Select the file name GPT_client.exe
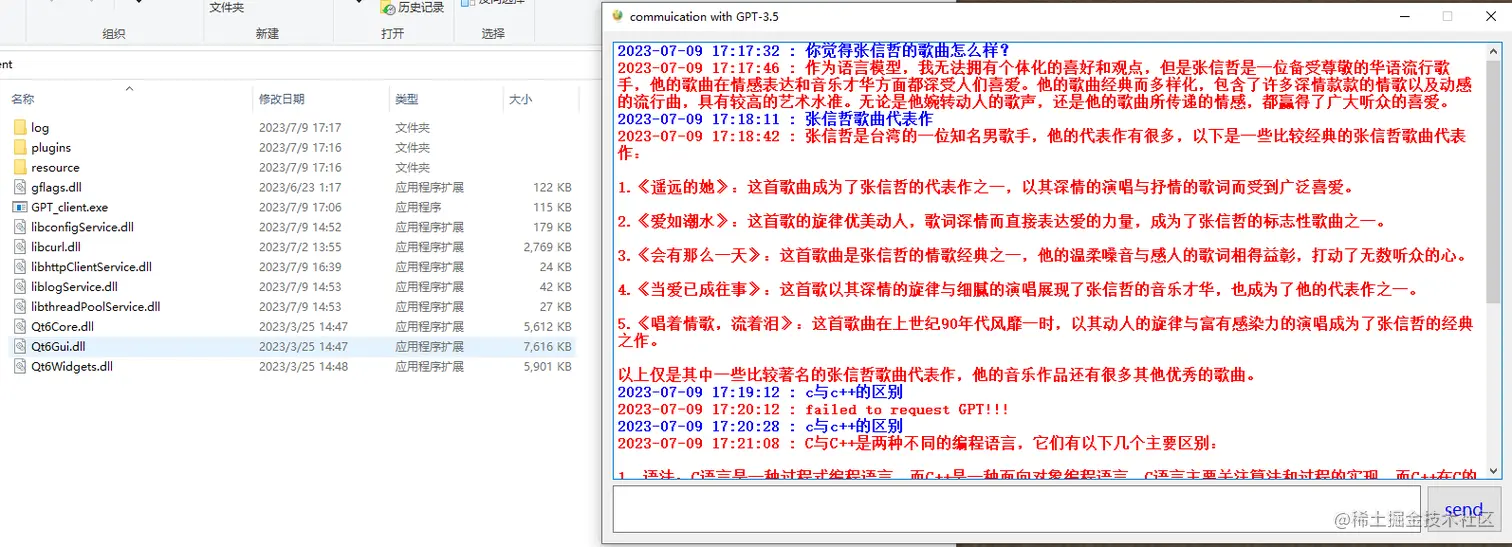Screen dimensions: 1512x547 (x=69, y=207)
